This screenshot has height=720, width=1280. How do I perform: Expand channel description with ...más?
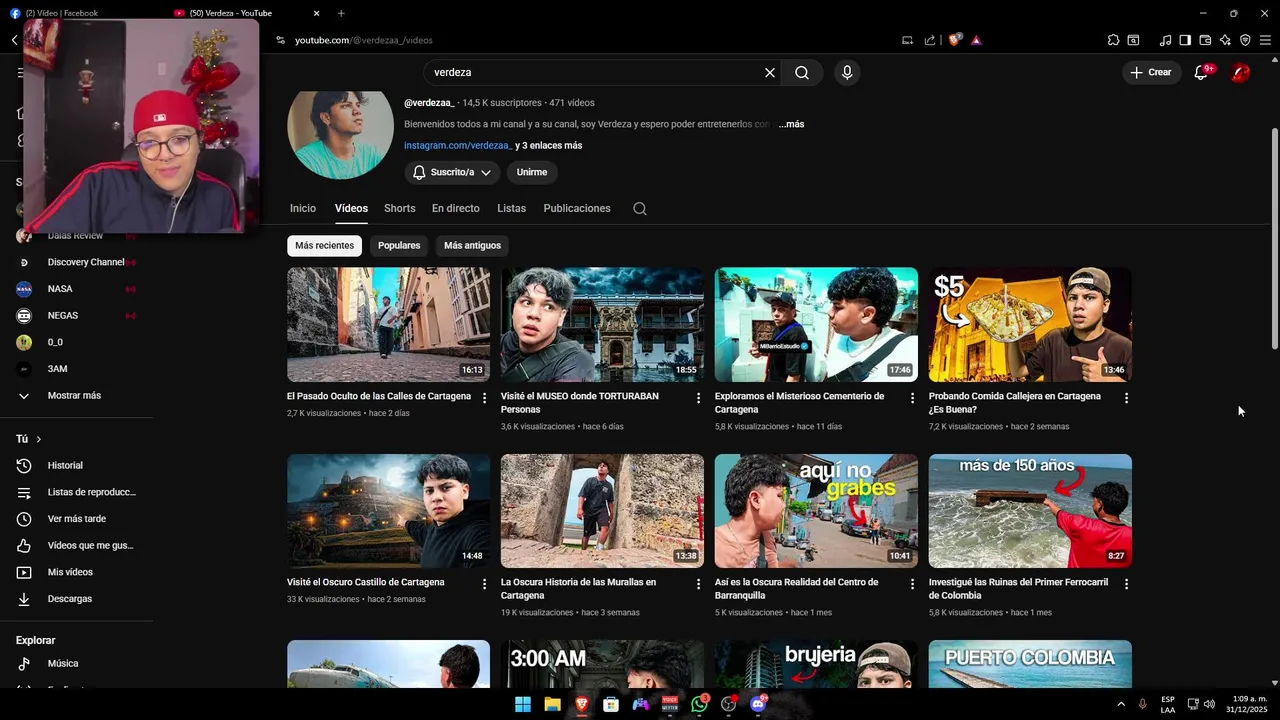click(791, 124)
